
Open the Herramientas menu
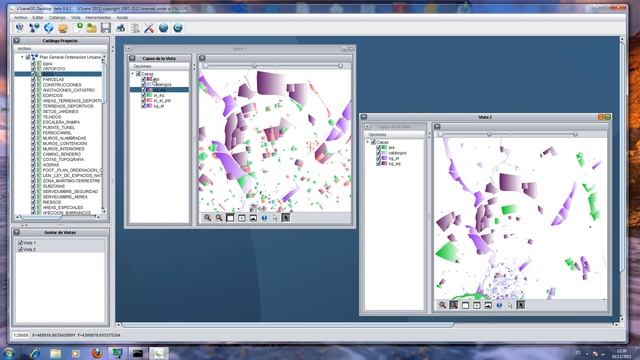point(98,18)
